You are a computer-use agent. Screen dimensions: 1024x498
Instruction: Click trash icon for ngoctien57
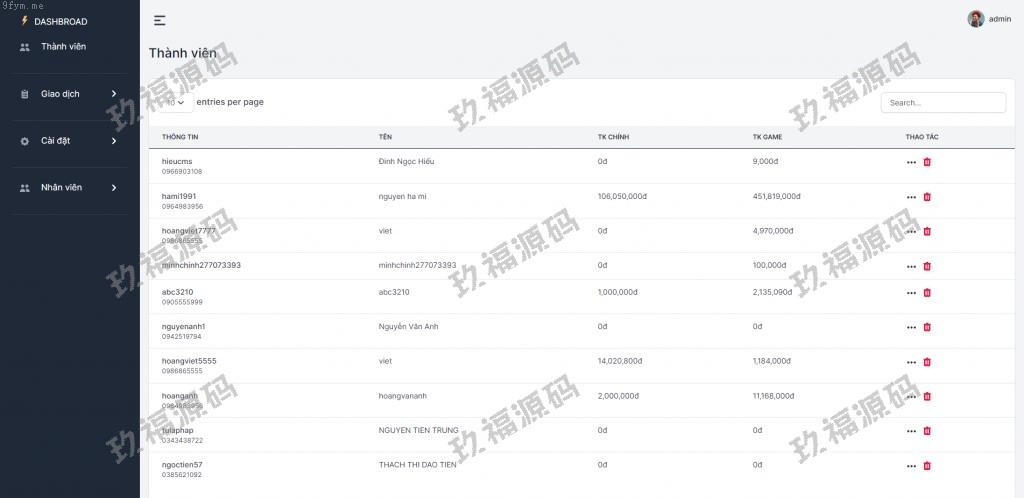(x=927, y=465)
